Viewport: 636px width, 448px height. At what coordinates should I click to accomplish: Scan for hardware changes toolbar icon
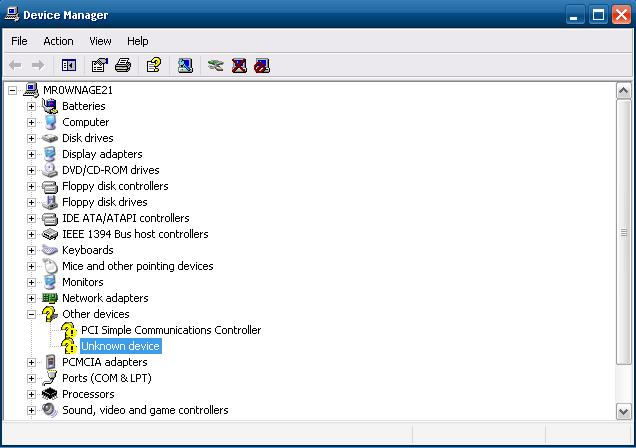(185, 66)
